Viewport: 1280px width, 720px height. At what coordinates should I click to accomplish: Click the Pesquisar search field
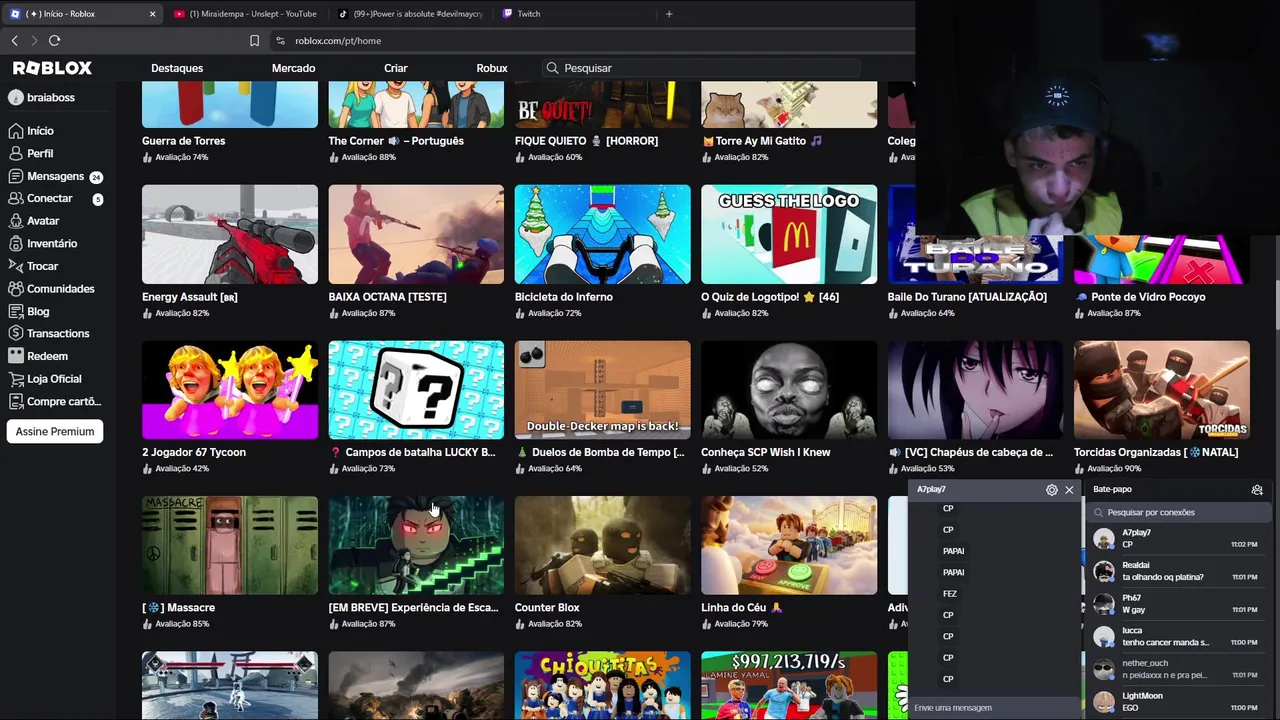click(x=700, y=68)
